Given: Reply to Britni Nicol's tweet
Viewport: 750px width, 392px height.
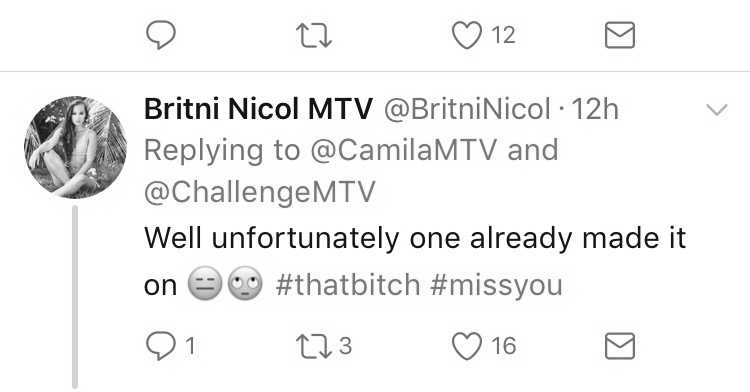Looking at the screenshot, I should pos(161,346).
